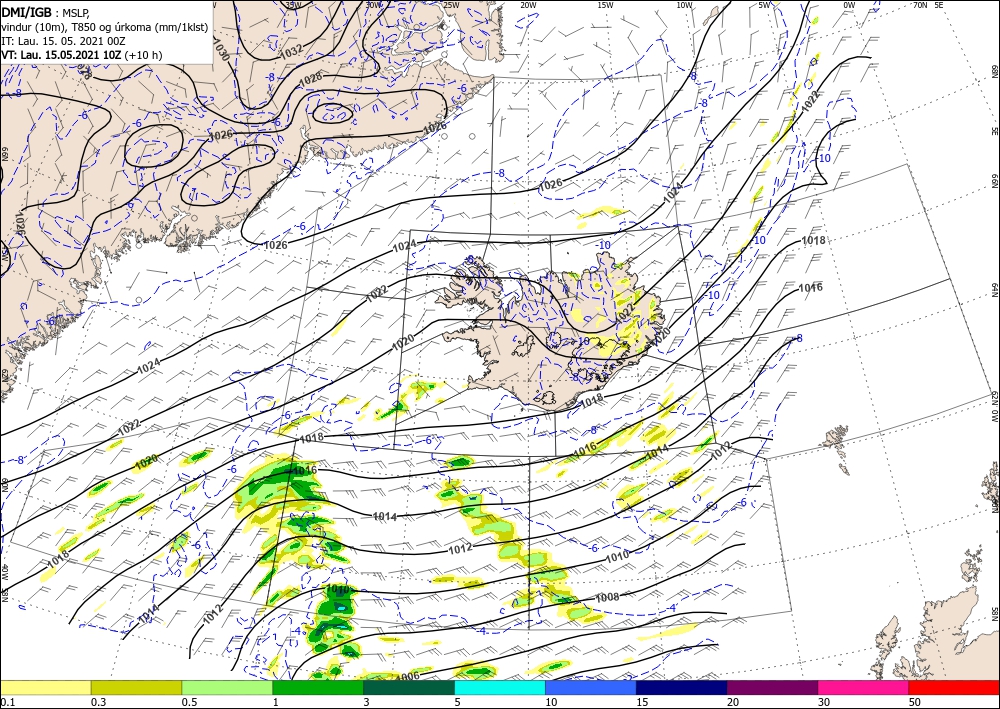Click the 'VT: Lau. 15.05.2021 10Z' valid time line
The width and height of the screenshot is (1000, 709).
click(x=61, y=55)
